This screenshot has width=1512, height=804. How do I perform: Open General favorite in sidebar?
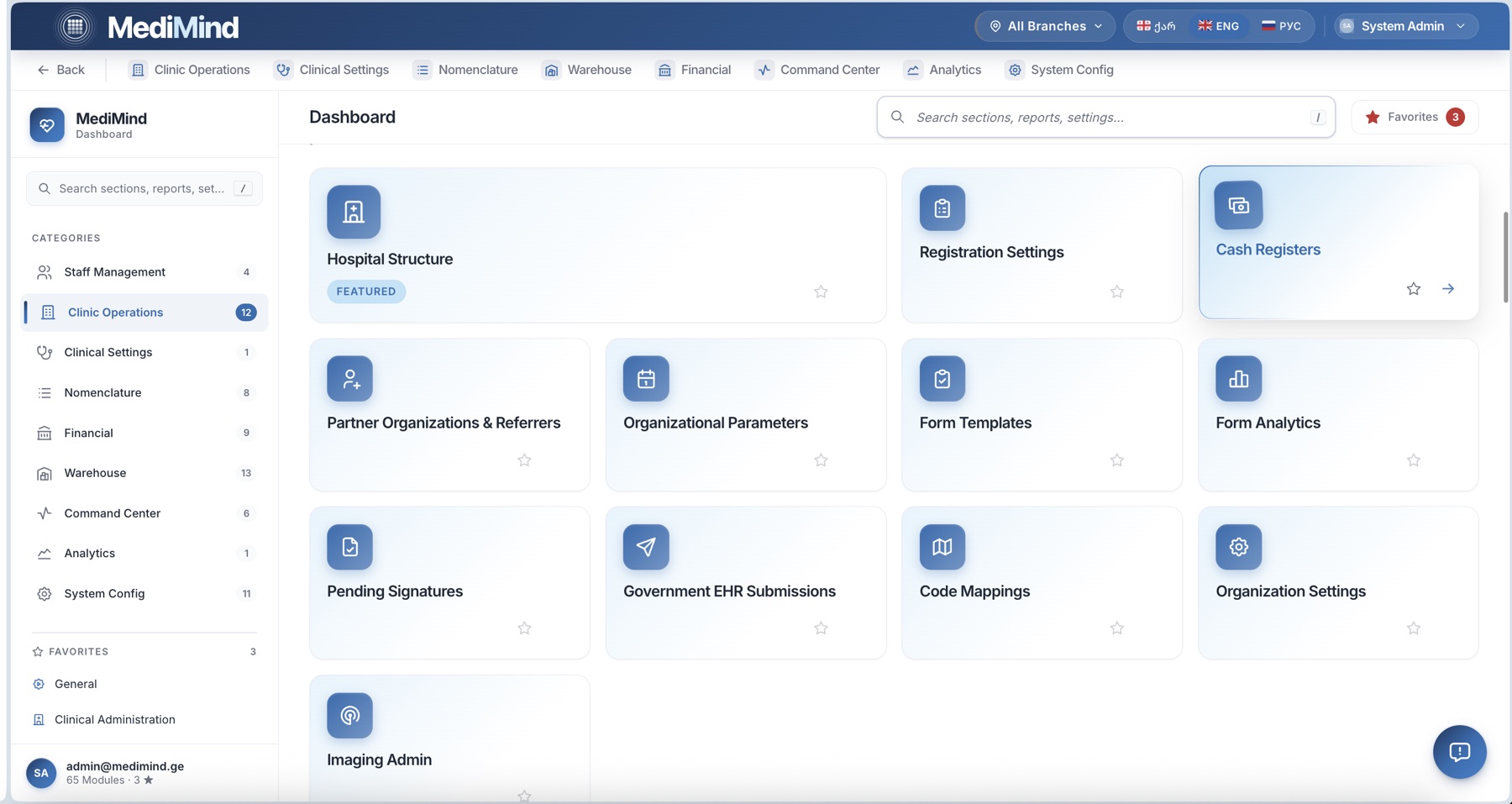[x=144, y=684]
